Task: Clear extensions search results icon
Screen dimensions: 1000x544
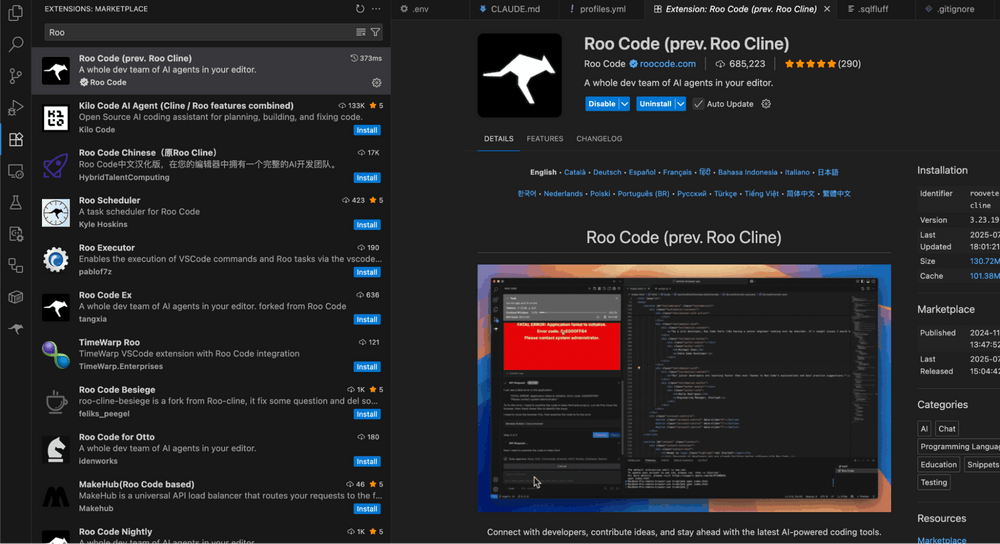Action: click(360, 32)
